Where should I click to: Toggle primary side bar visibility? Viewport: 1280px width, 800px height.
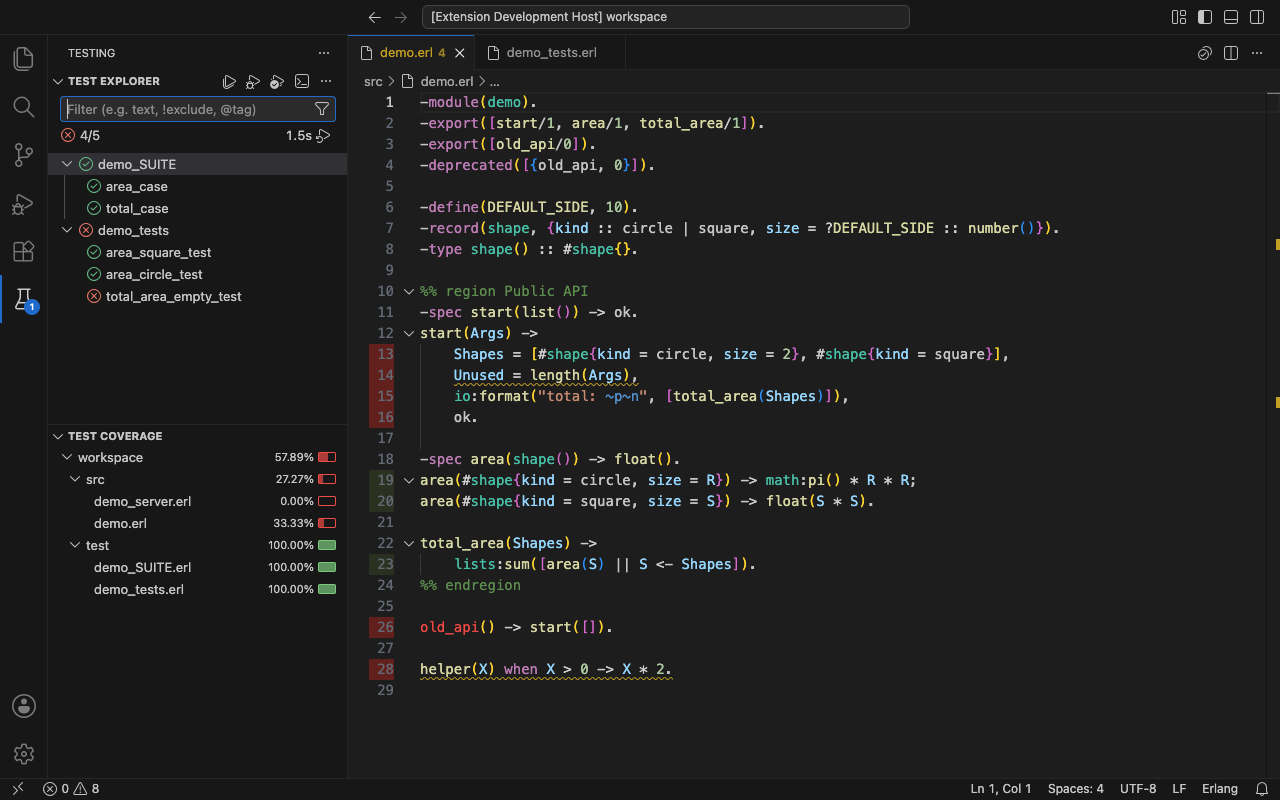[1205, 17]
